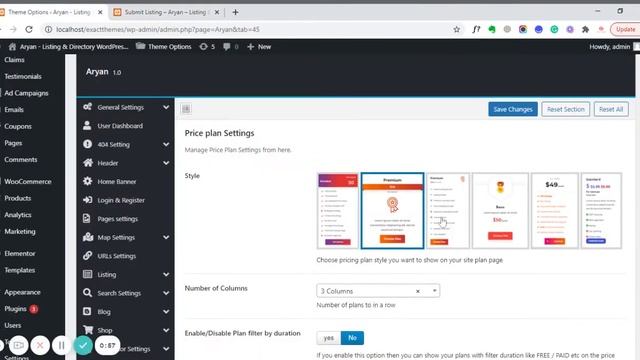Expand Map Settings chevron
The height and width of the screenshot is (360, 640).
click(166, 237)
